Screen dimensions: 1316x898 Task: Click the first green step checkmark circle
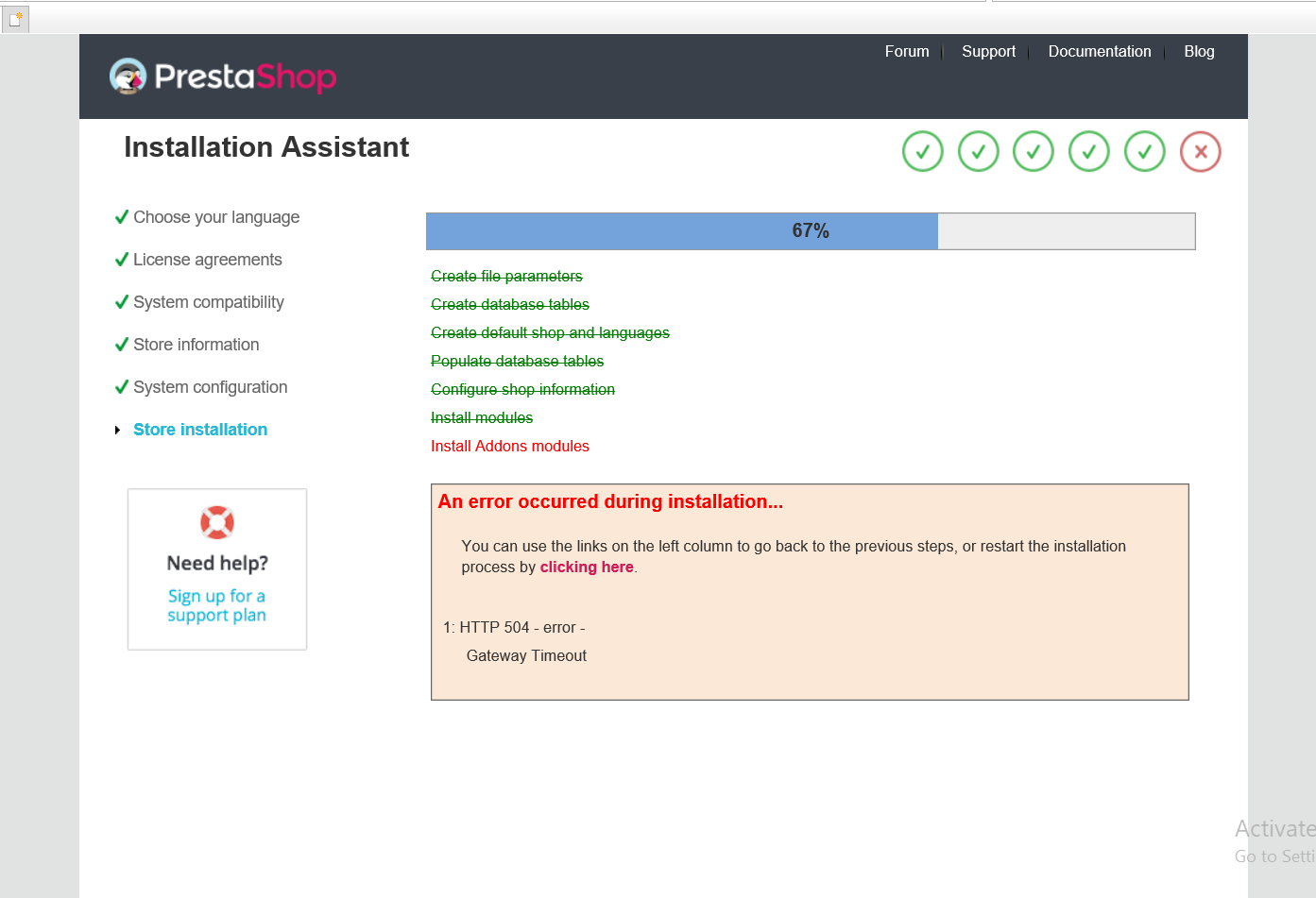[923, 151]
